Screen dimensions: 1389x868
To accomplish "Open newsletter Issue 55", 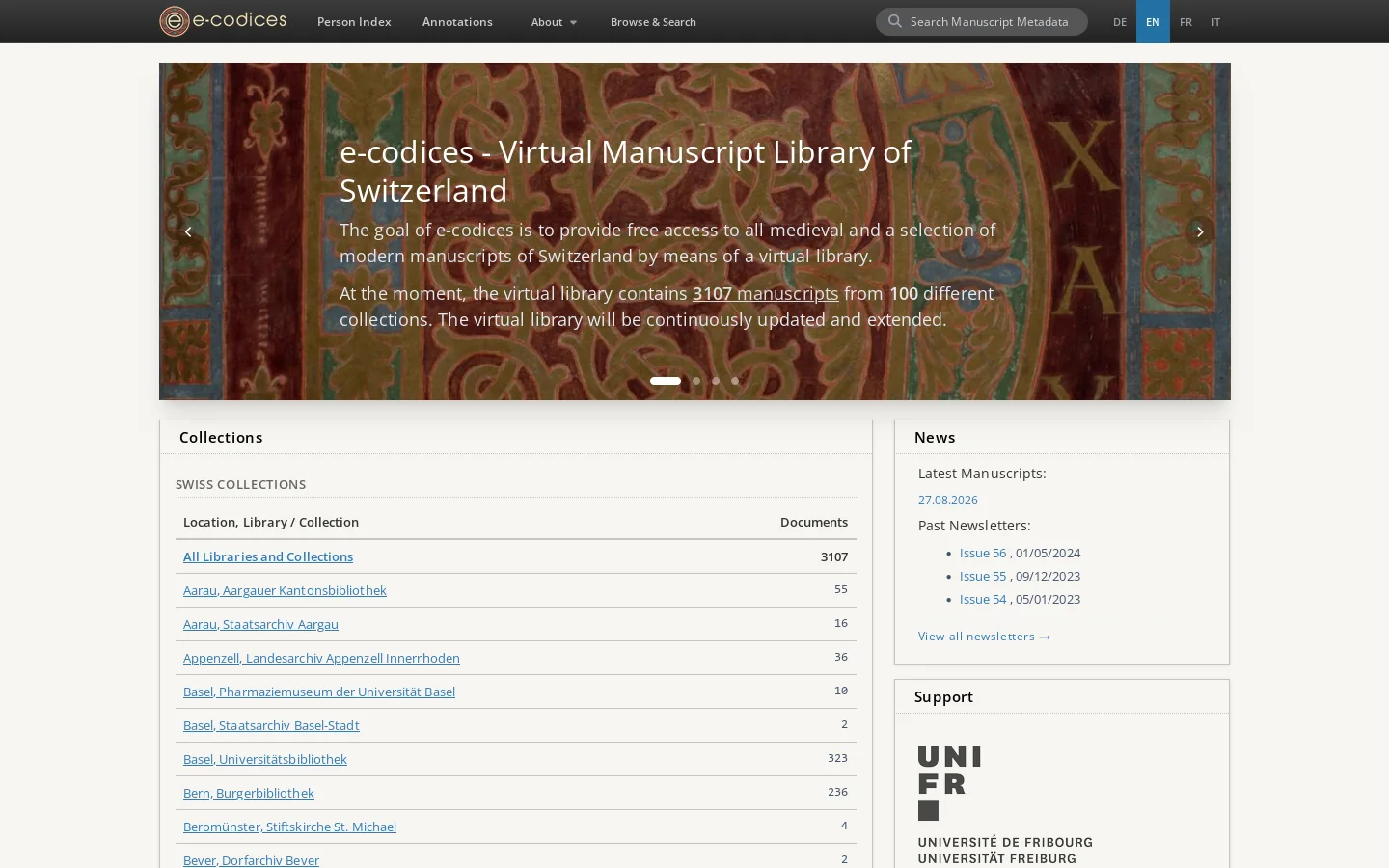I will pyautogui.click(x=983, y=576).
